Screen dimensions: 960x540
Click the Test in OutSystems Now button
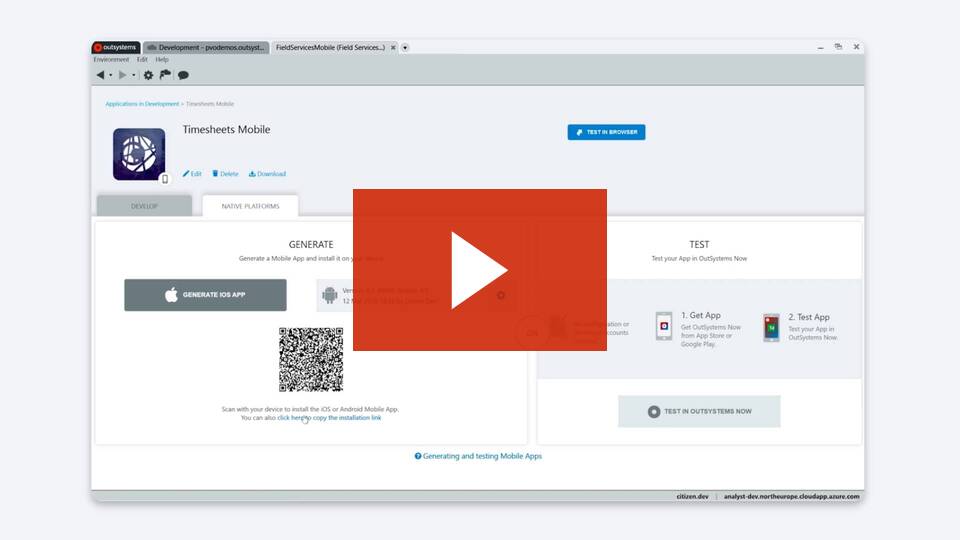(x=699, y=411)
